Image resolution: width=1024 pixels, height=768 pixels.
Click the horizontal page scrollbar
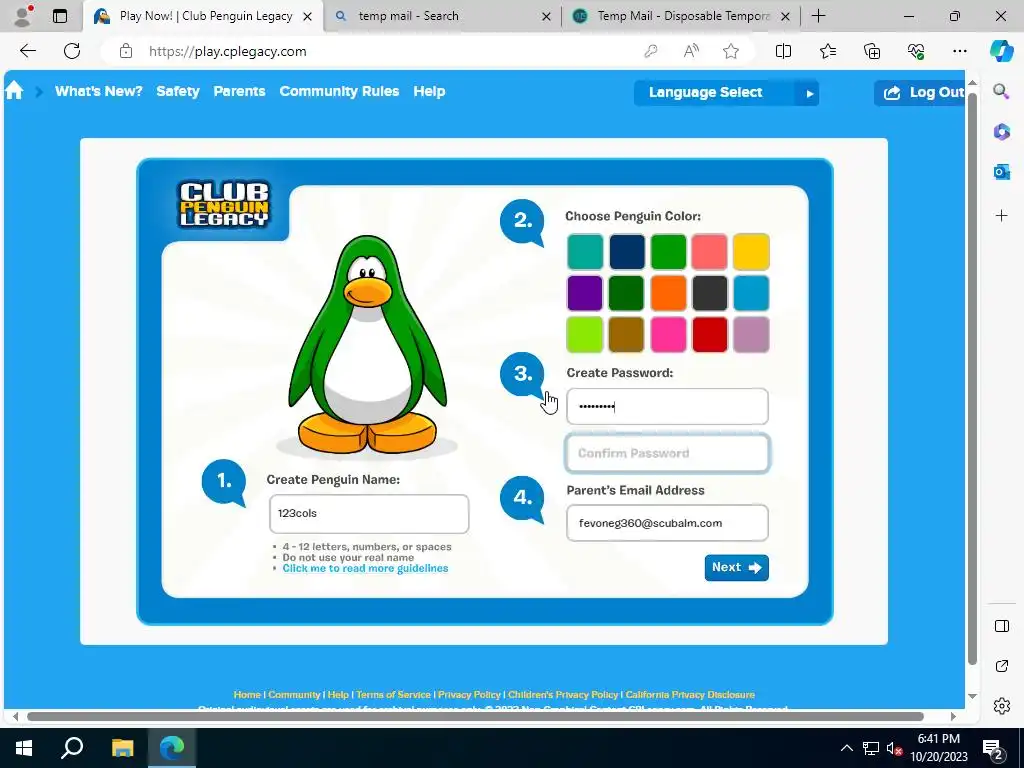click(x=475, y=716)
